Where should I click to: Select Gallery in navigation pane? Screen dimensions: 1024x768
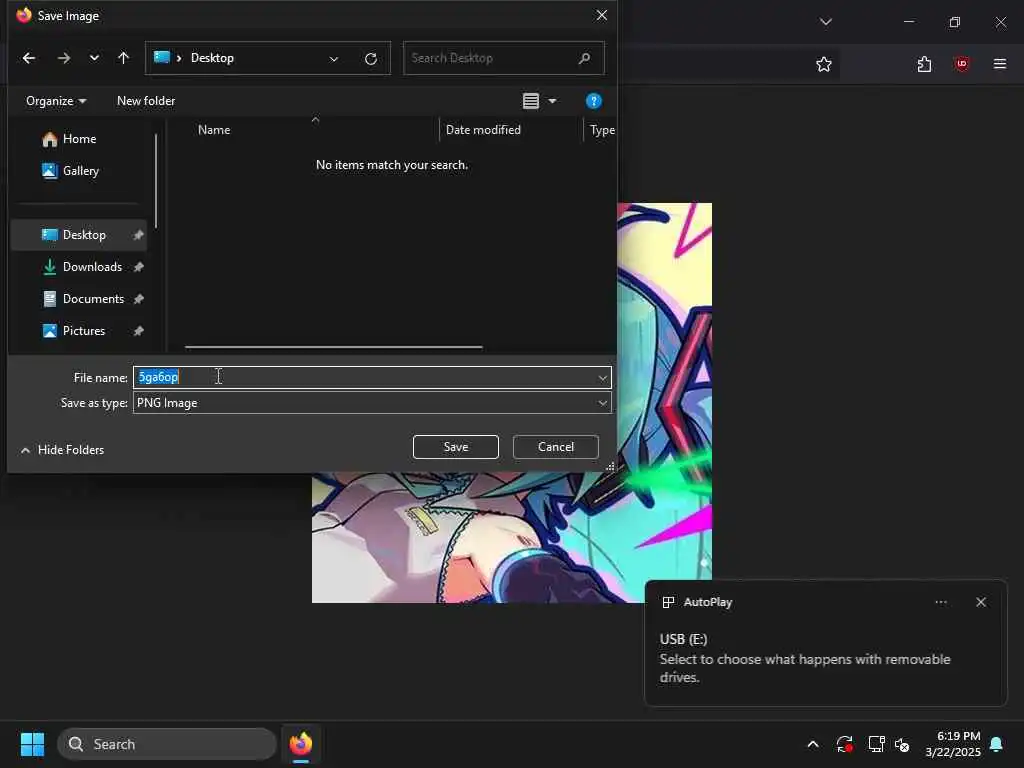coord(80,171)
